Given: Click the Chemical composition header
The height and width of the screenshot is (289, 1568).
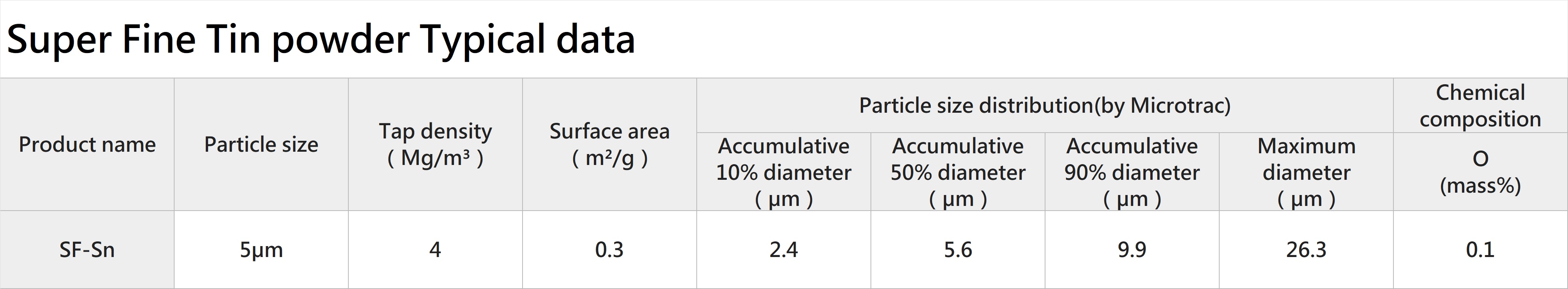Looking at the screenshot, I should [1480, 105].
